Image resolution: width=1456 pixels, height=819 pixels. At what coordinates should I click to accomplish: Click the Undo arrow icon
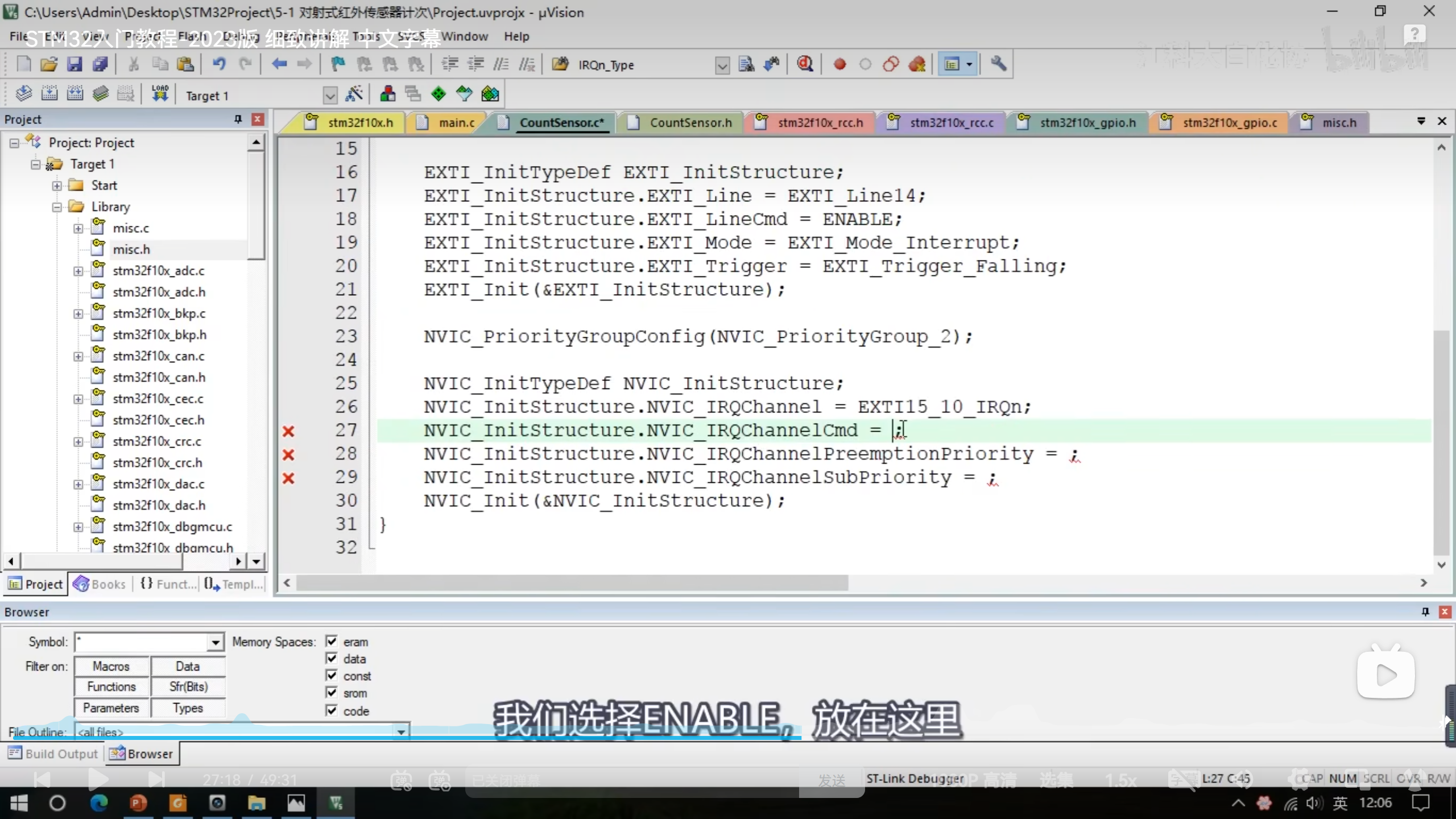click(x=219, y=64)
